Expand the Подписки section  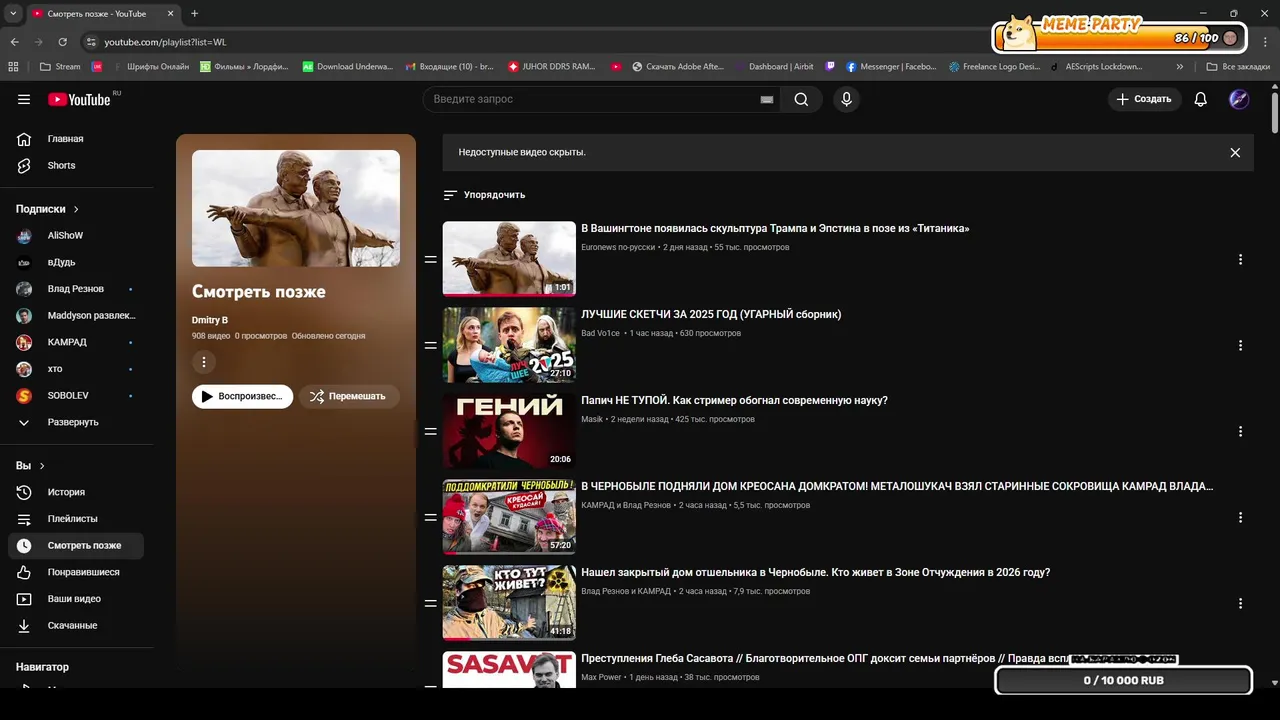[47, 209]
